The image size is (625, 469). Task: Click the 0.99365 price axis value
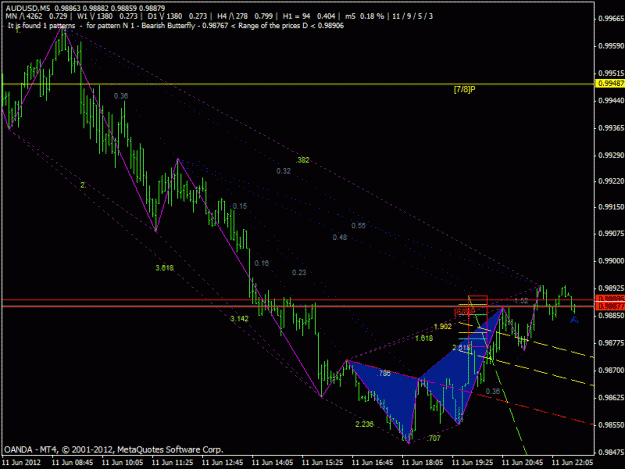click(x=611, y=128)
